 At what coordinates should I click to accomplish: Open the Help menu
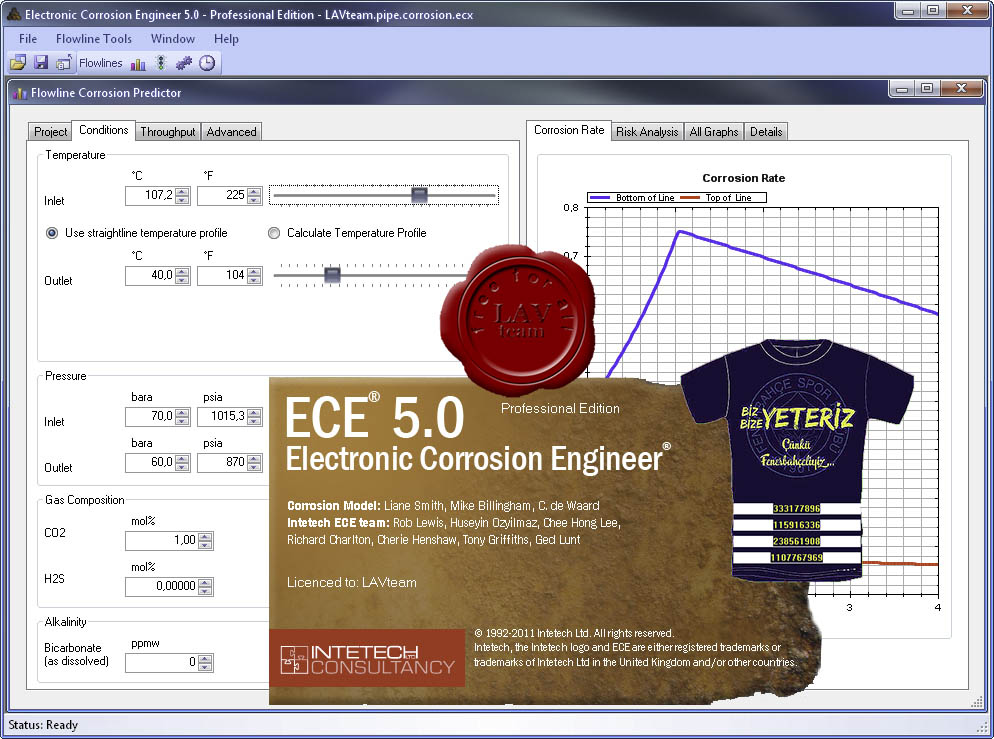[226, 39]
